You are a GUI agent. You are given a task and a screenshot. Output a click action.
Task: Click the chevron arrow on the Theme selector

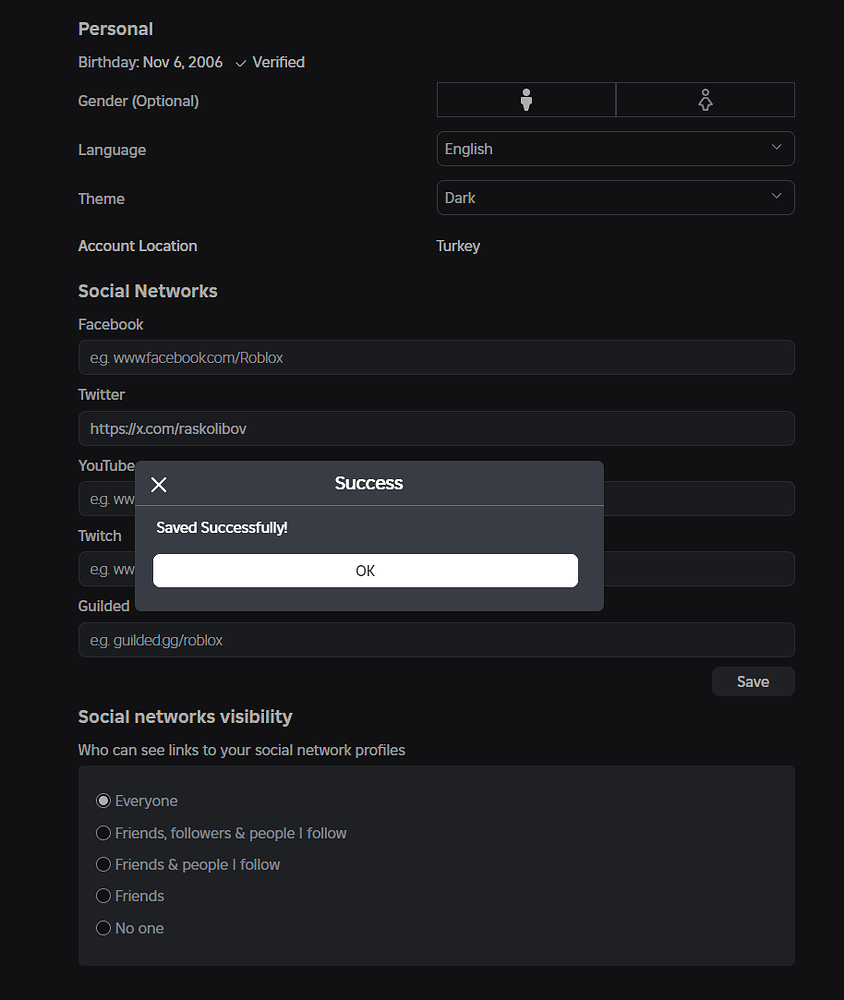[x=776, y=197]
